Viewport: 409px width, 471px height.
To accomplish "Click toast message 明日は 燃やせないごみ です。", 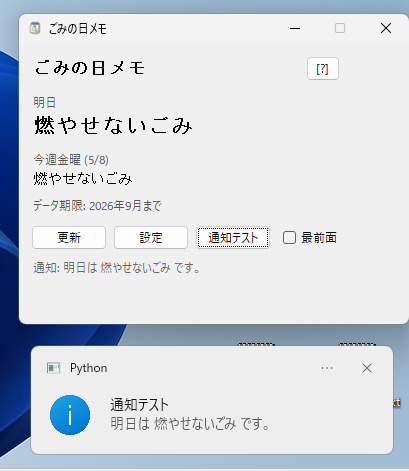I will (x=190, y=424).
